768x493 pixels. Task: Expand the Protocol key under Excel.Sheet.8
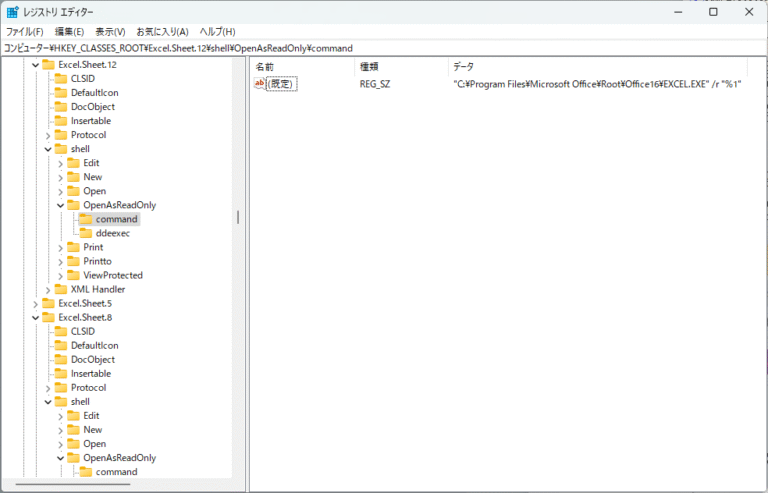48,388
